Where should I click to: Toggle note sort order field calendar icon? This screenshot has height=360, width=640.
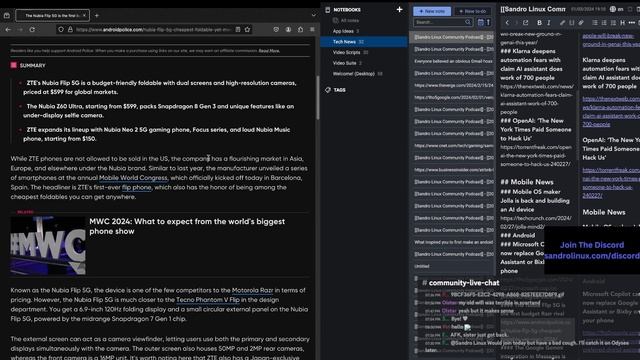[480, 22]
